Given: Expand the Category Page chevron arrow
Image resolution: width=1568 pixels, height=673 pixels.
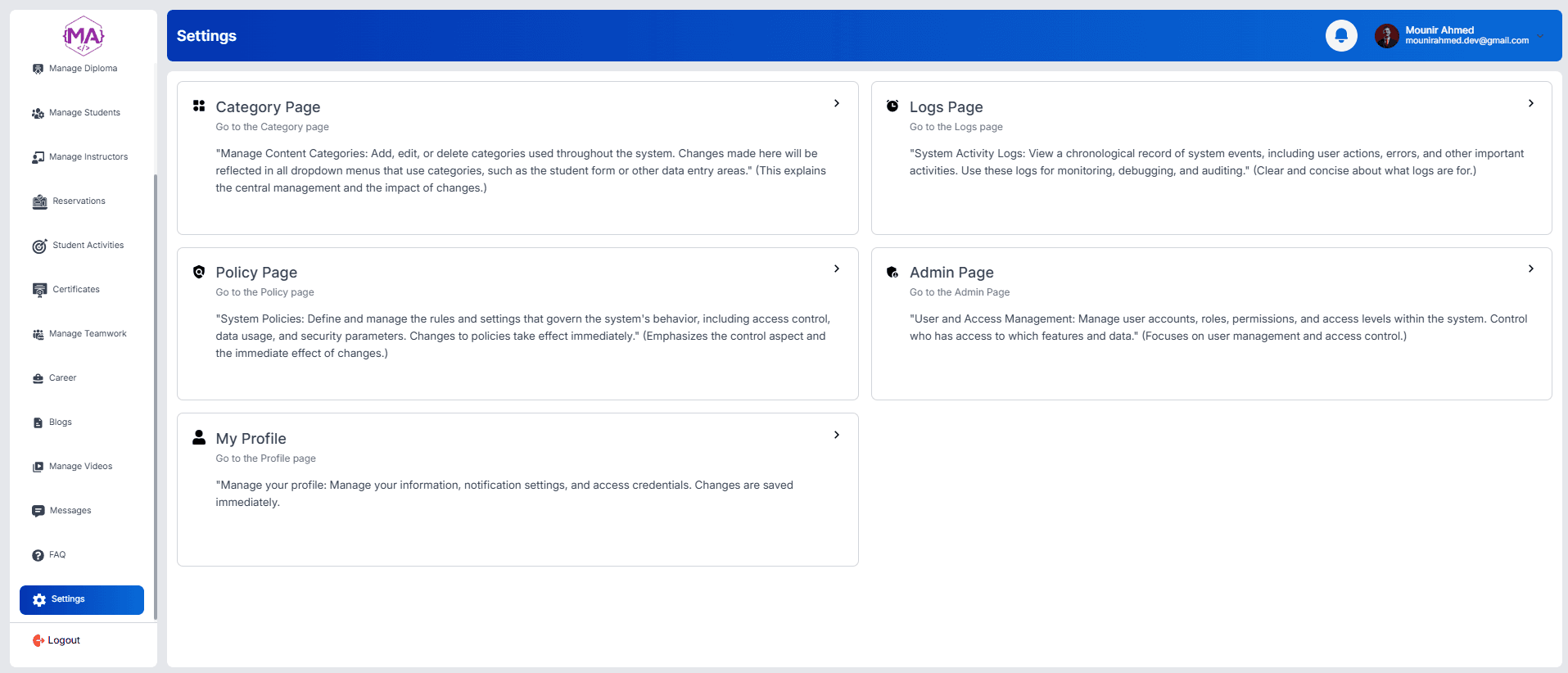Looking at the screenshot, I should point(836,103).
